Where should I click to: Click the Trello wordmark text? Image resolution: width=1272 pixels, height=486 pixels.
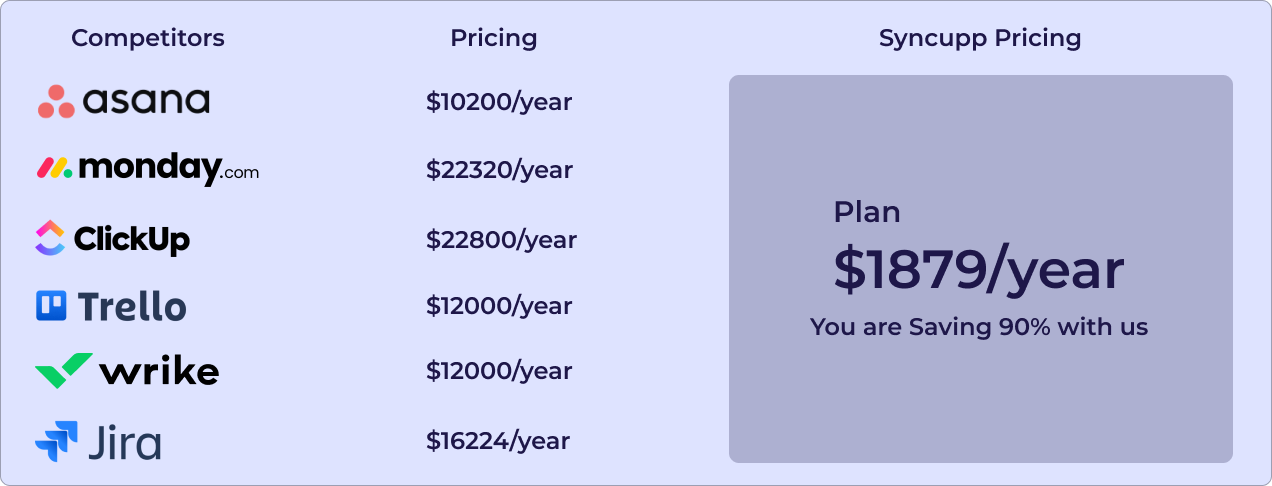point(132,306)
